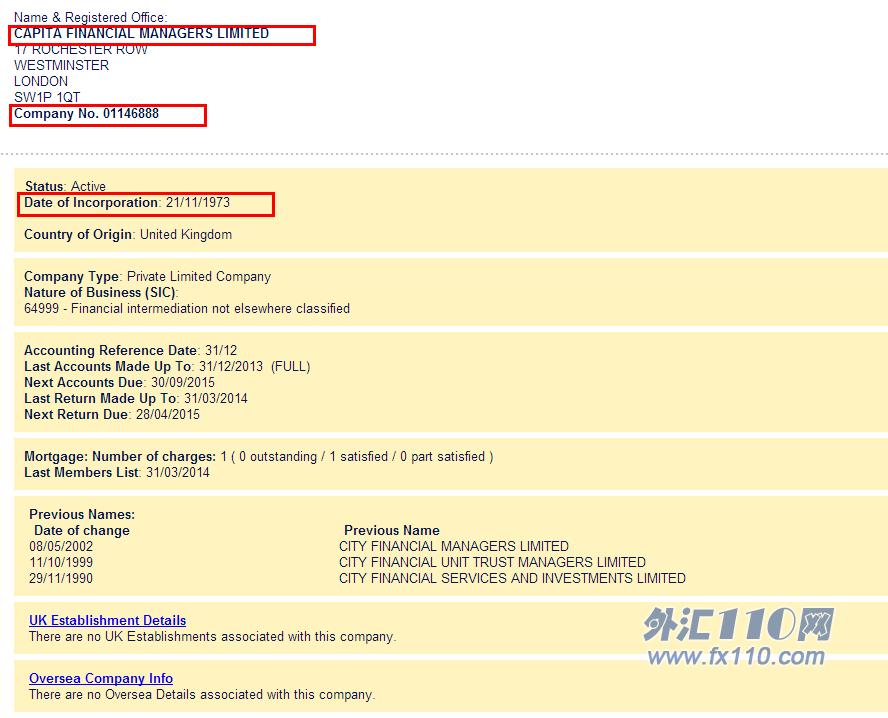Open the UK Establishment Details link

tap(108, 621)
